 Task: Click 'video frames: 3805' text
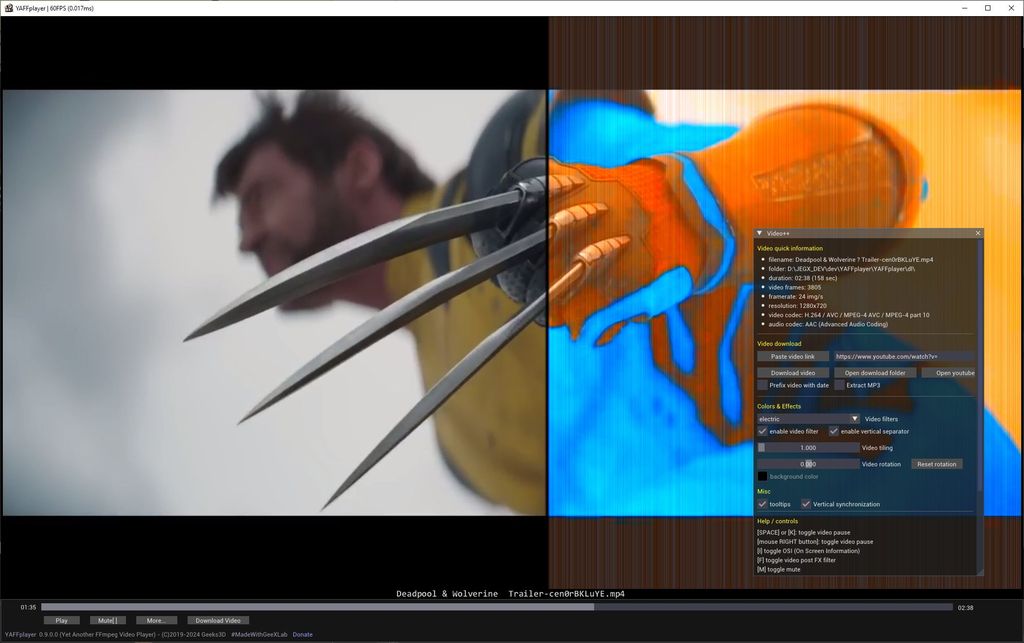[795, 287]
